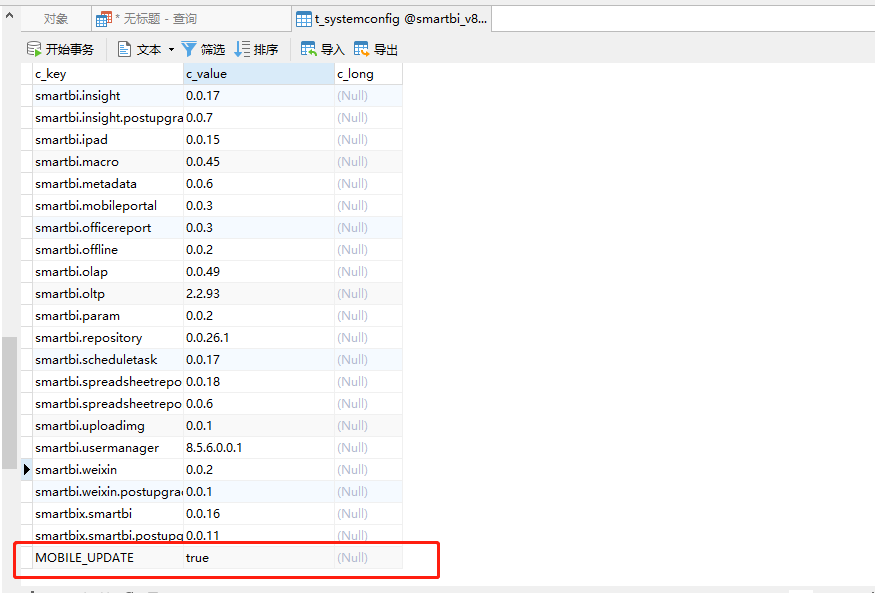This screenshot has width=875, height=593.
Task: Select the smartbi.param key cell
Action: tap(108, 316)
